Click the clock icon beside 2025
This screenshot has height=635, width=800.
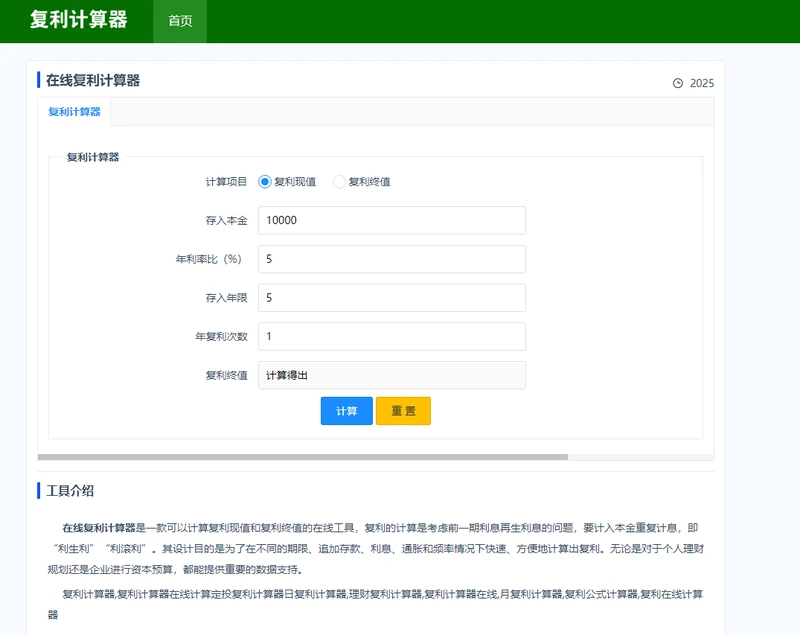678,83
